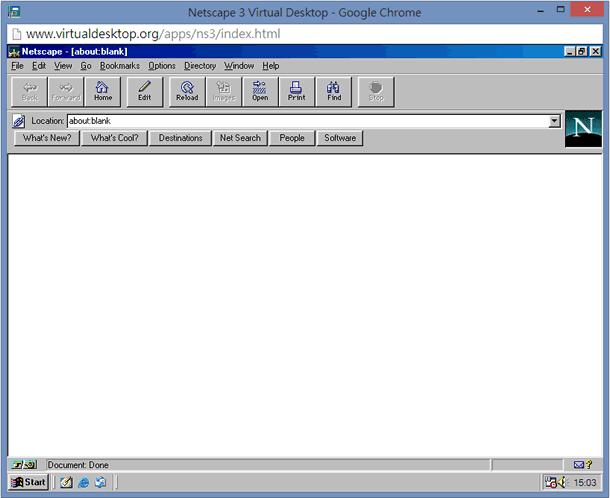Open the Edit menu in menu bar
610x498 pixels.
pos(39,66)
